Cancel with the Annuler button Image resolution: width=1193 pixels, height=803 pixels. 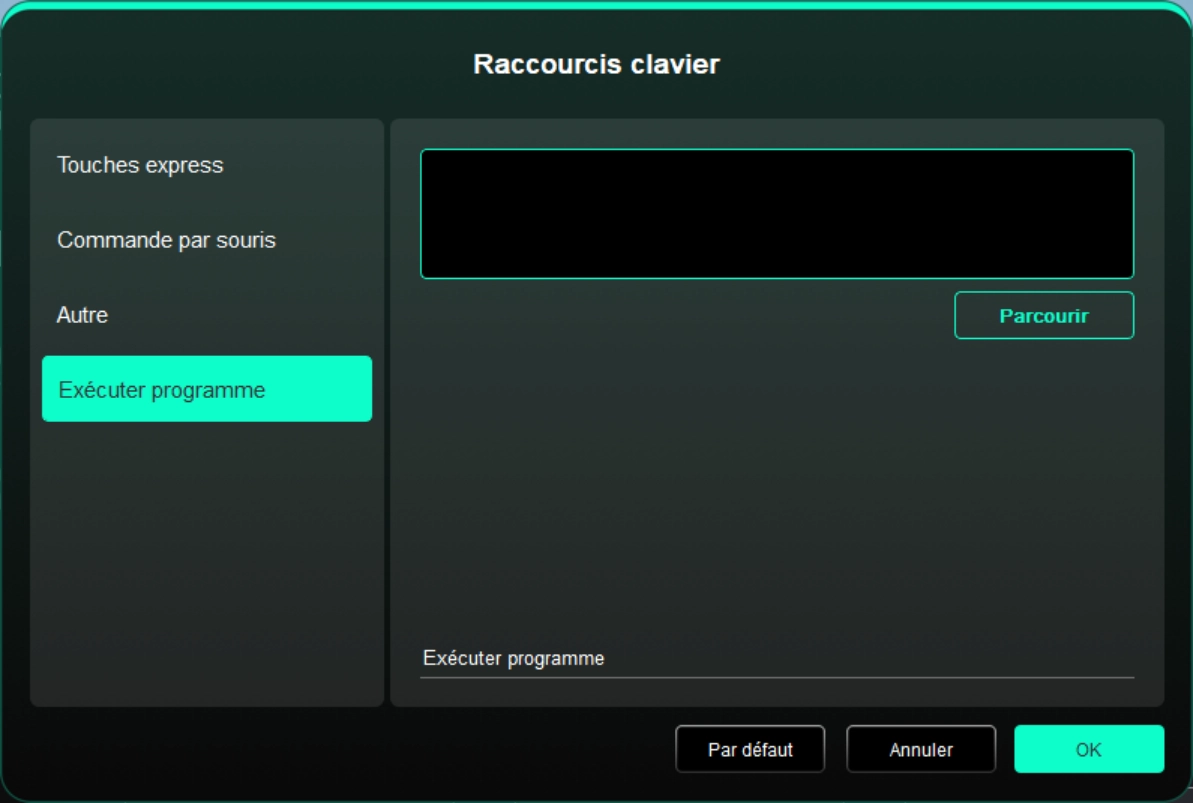[x=920, y=749]
